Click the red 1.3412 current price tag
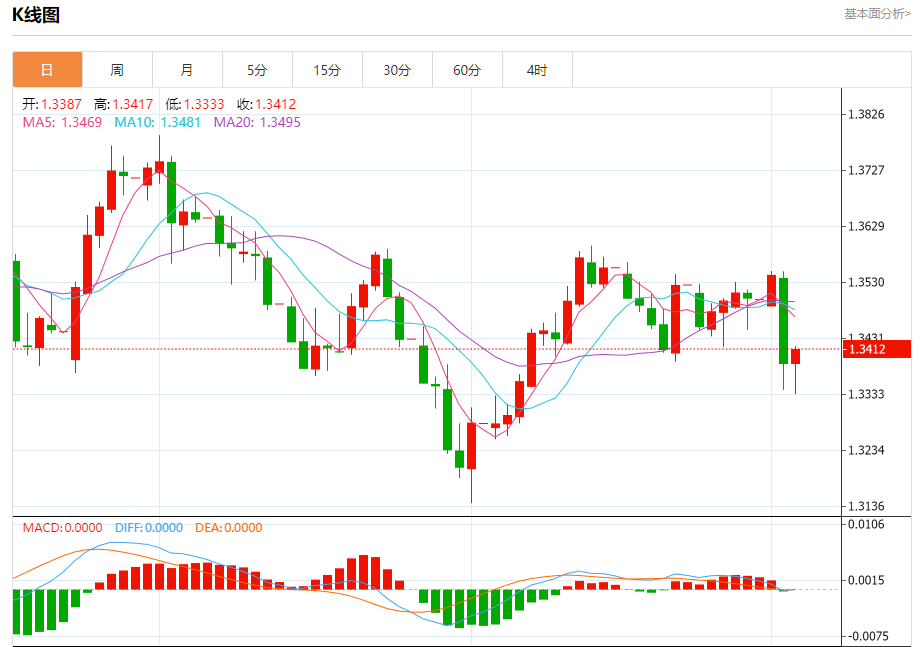The image size is (920, 647). tap(877, 349)
